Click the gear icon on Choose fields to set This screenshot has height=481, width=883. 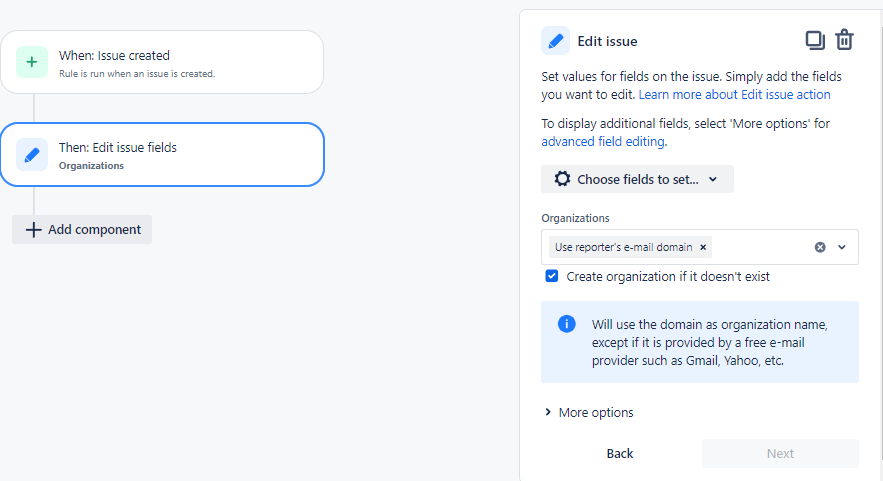pyautogui.click(x=562, y=179)
